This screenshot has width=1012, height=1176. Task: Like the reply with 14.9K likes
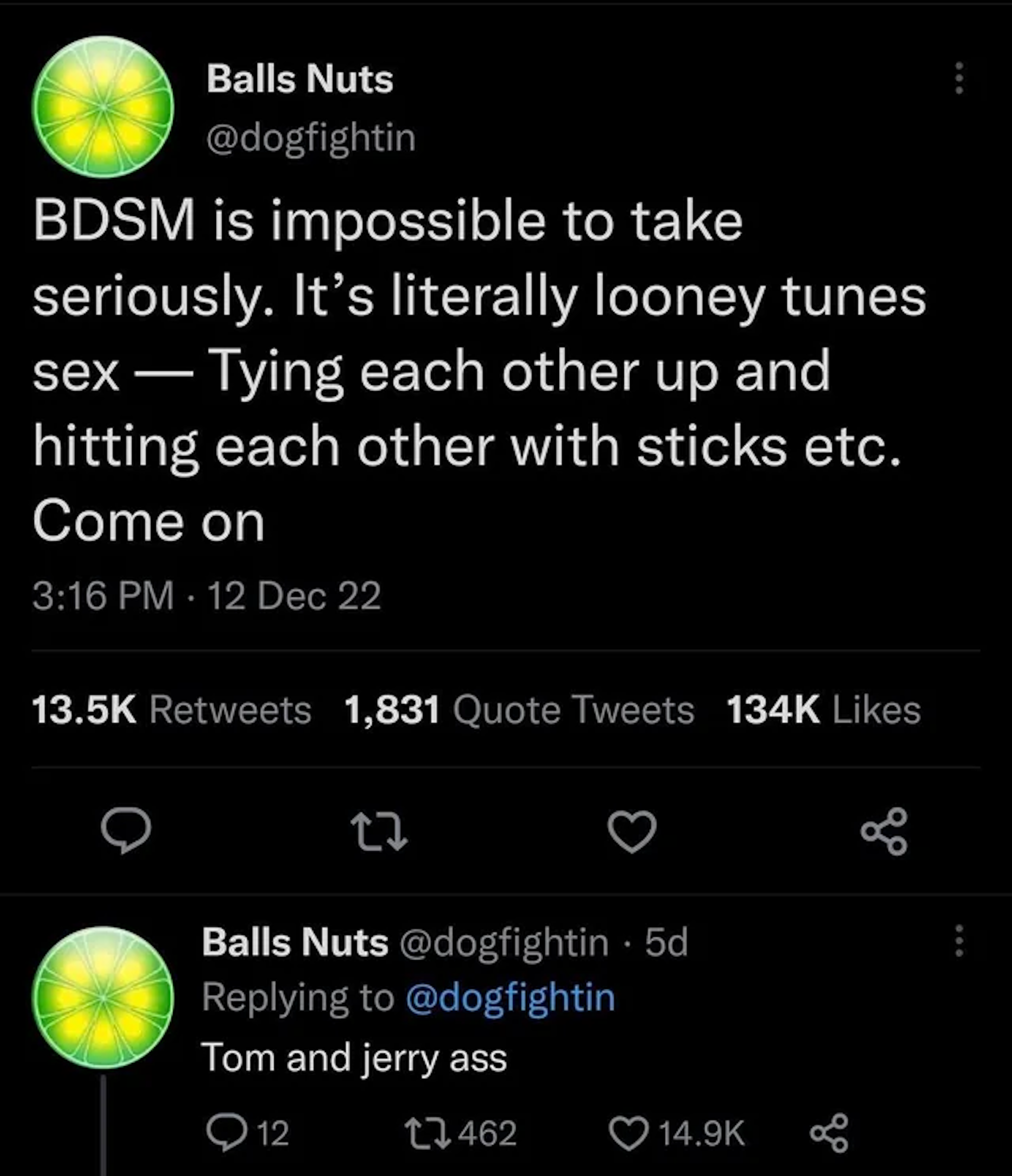tap(628, 1133)
